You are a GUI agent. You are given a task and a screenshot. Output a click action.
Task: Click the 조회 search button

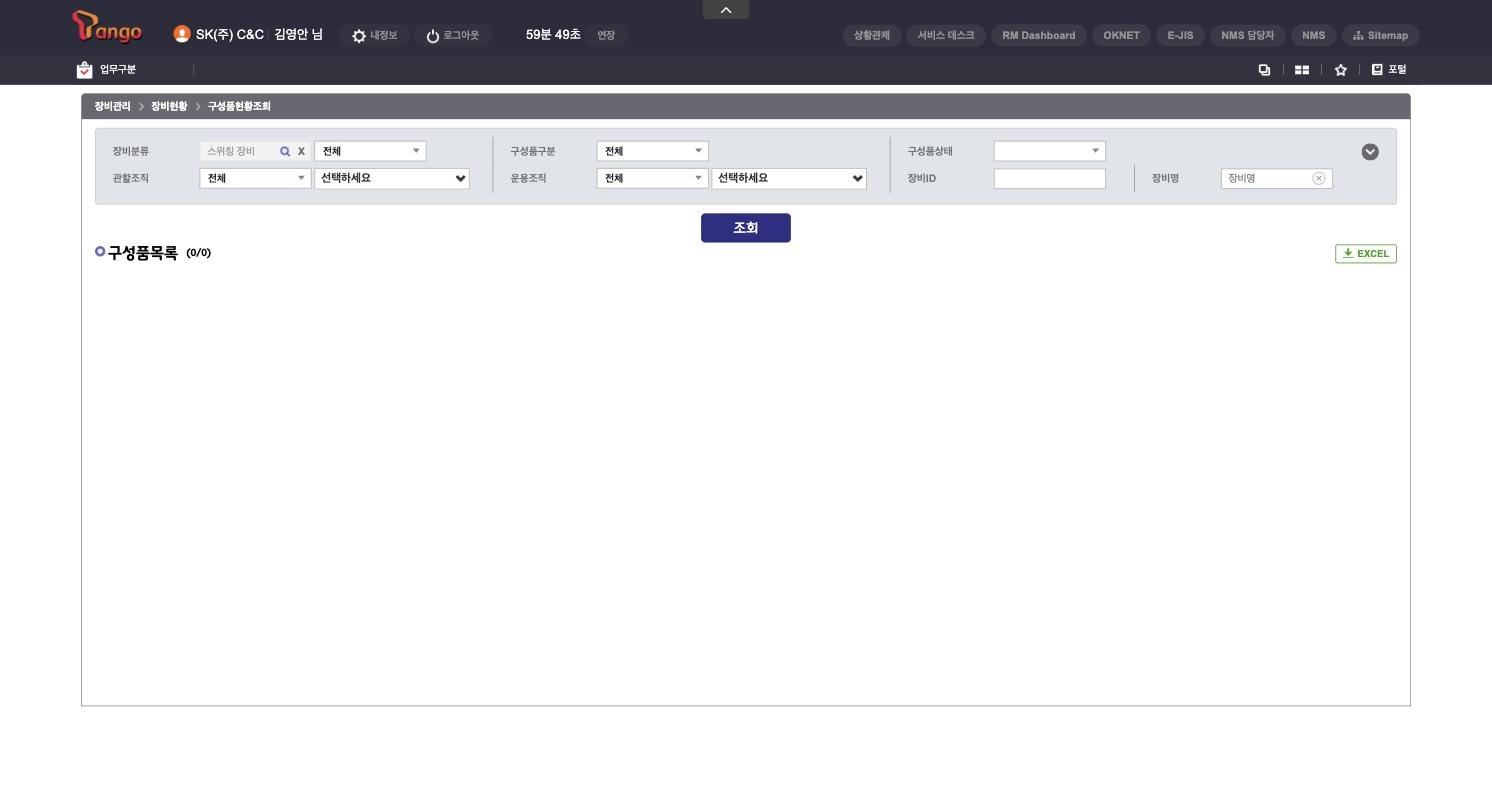point(746,228)
